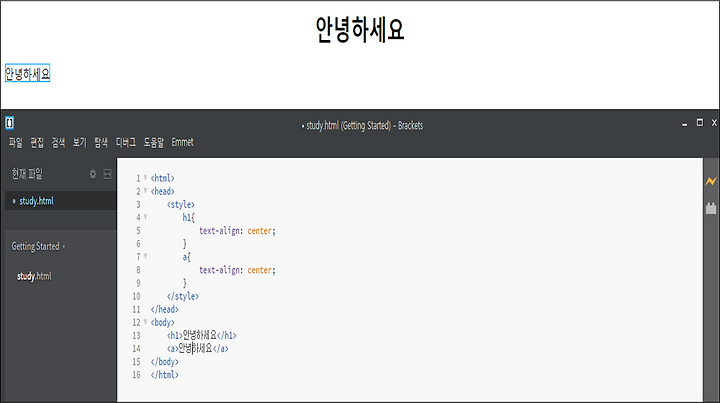The image size is (720, 403).
Task: Click the </head> closing tag
Action: (x=164, y=309)
